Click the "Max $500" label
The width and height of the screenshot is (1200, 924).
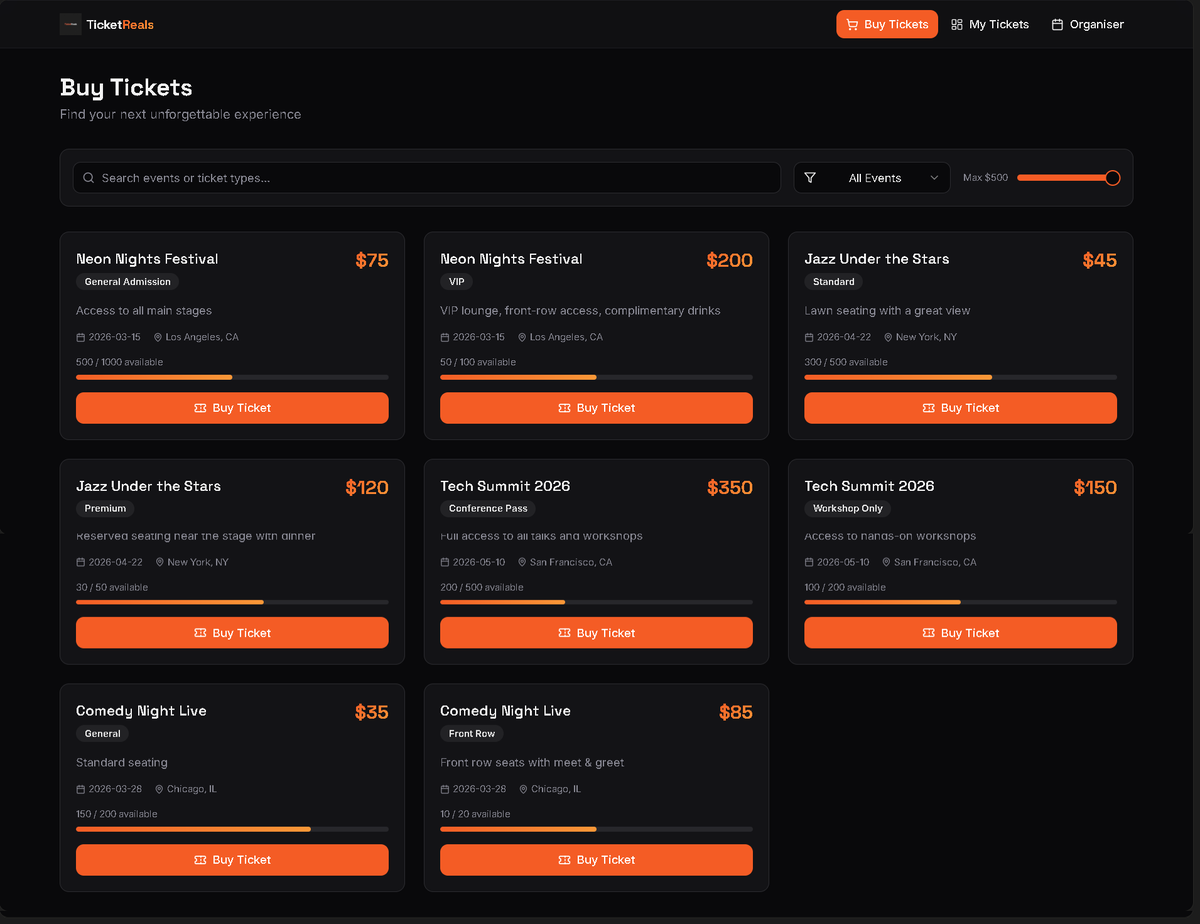pos(986,178)
